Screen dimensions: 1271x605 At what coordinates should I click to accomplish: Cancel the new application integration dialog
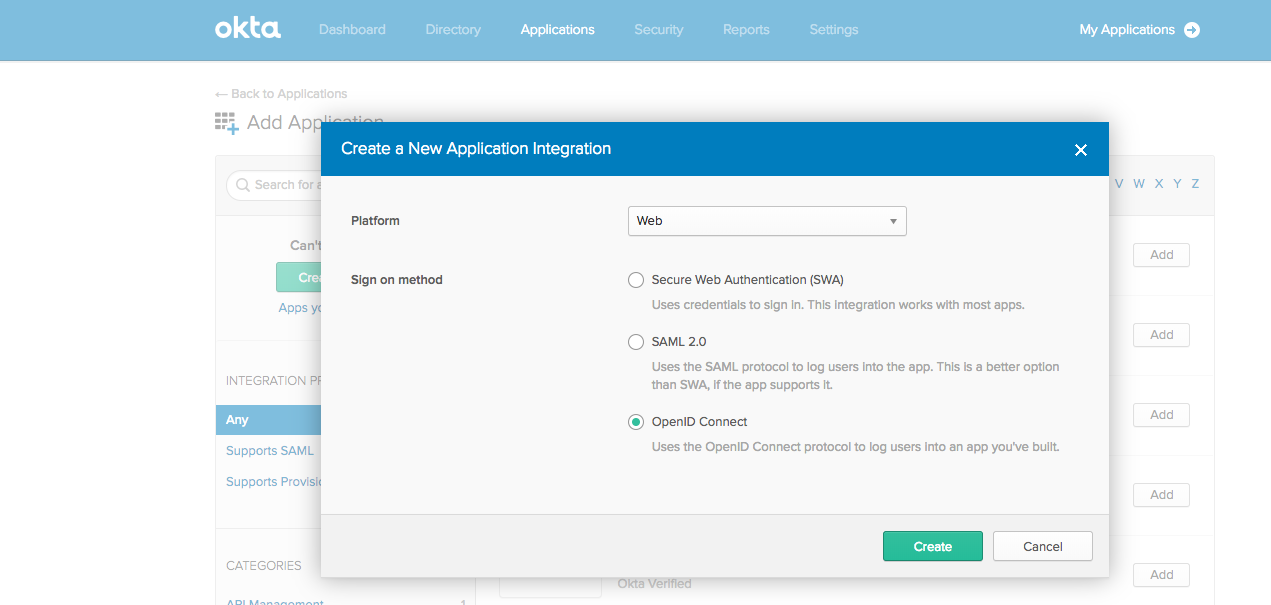pos(1042,546)
